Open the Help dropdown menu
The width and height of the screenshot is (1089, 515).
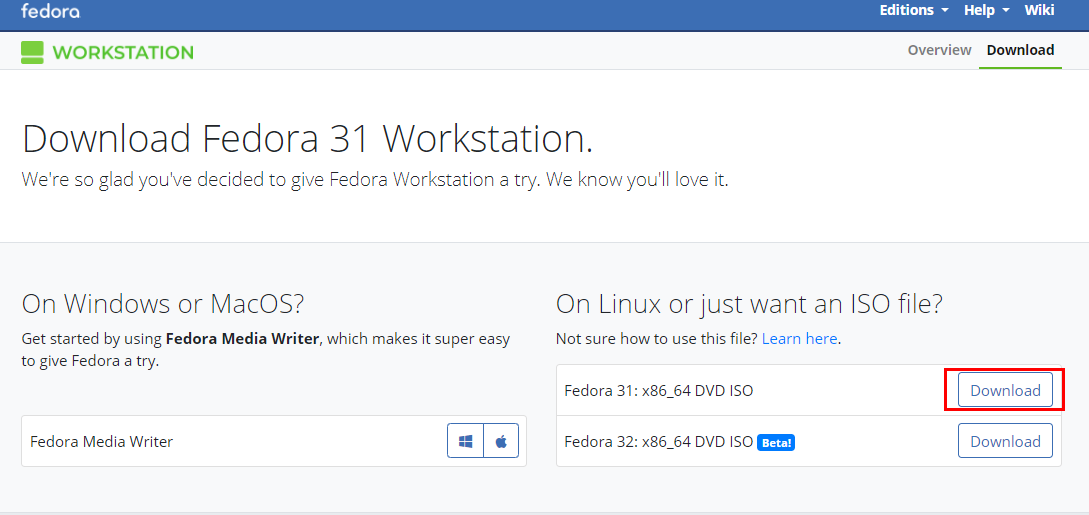(987, 10)
